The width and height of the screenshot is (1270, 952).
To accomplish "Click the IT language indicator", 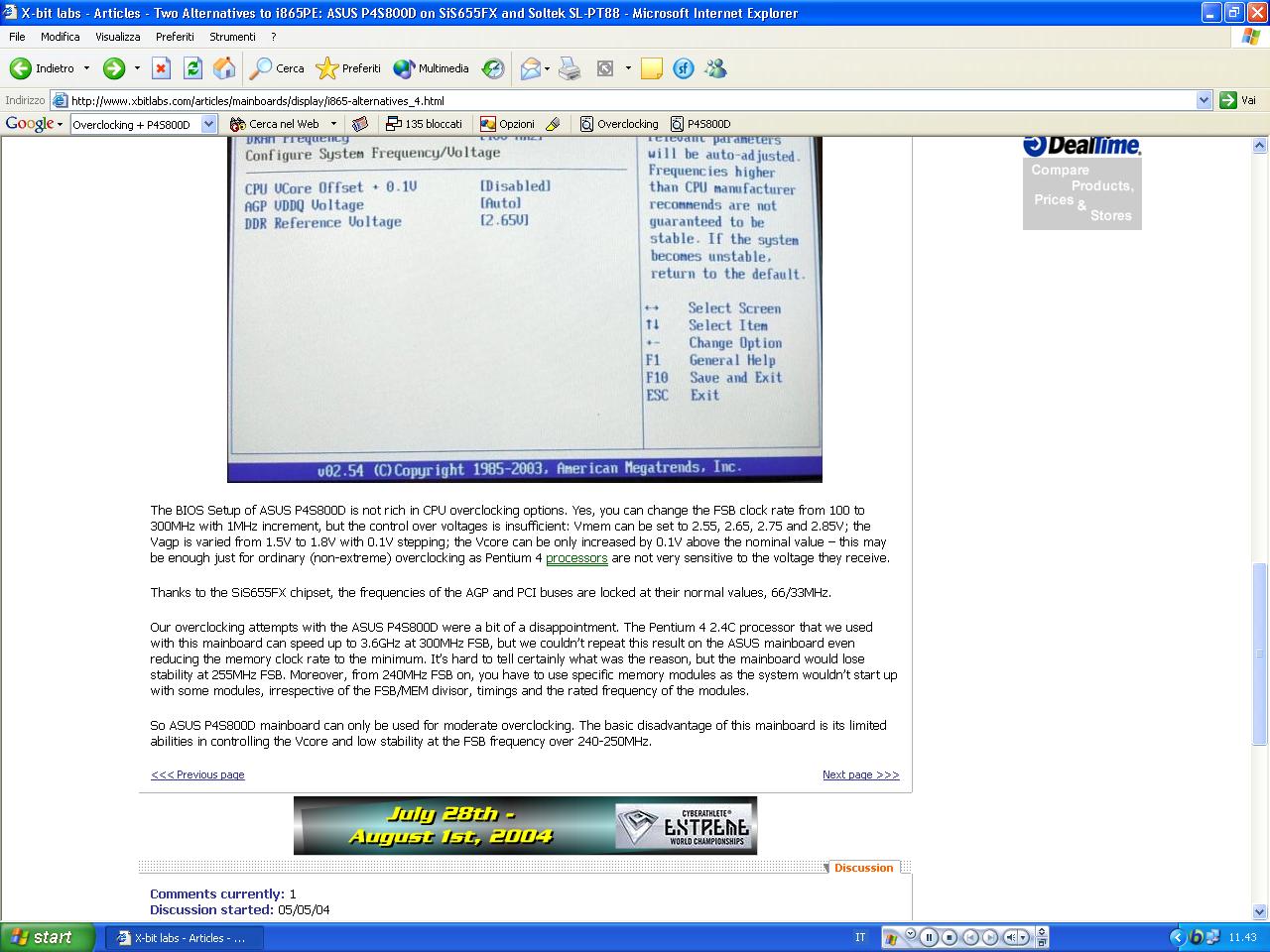I will (860, 937).
